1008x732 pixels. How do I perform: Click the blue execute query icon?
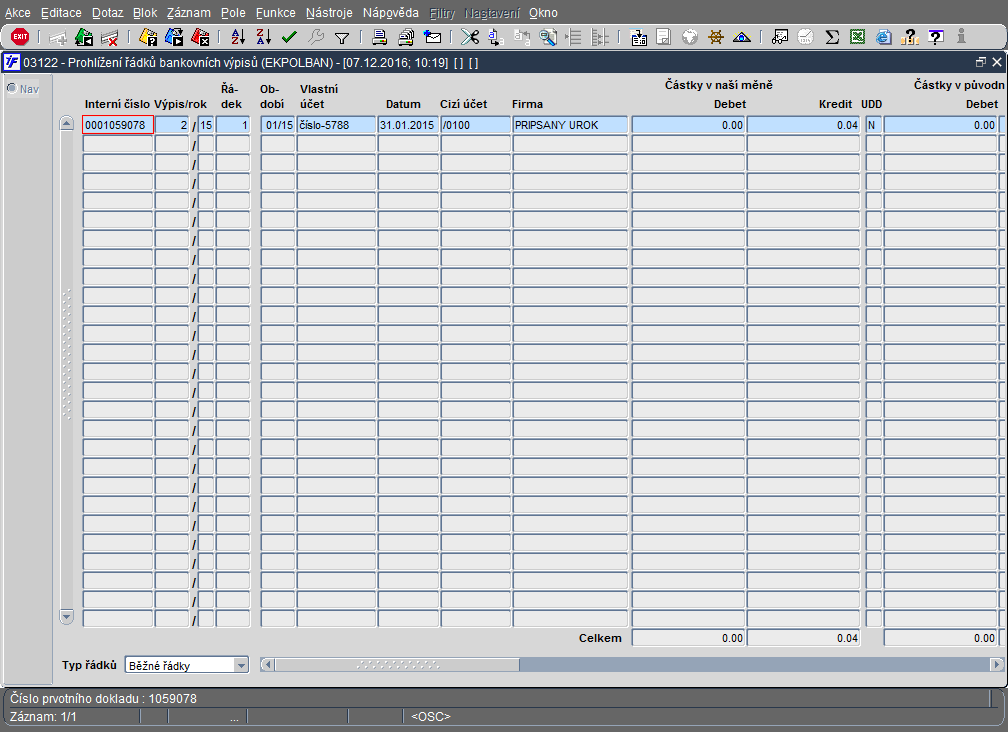174,37
